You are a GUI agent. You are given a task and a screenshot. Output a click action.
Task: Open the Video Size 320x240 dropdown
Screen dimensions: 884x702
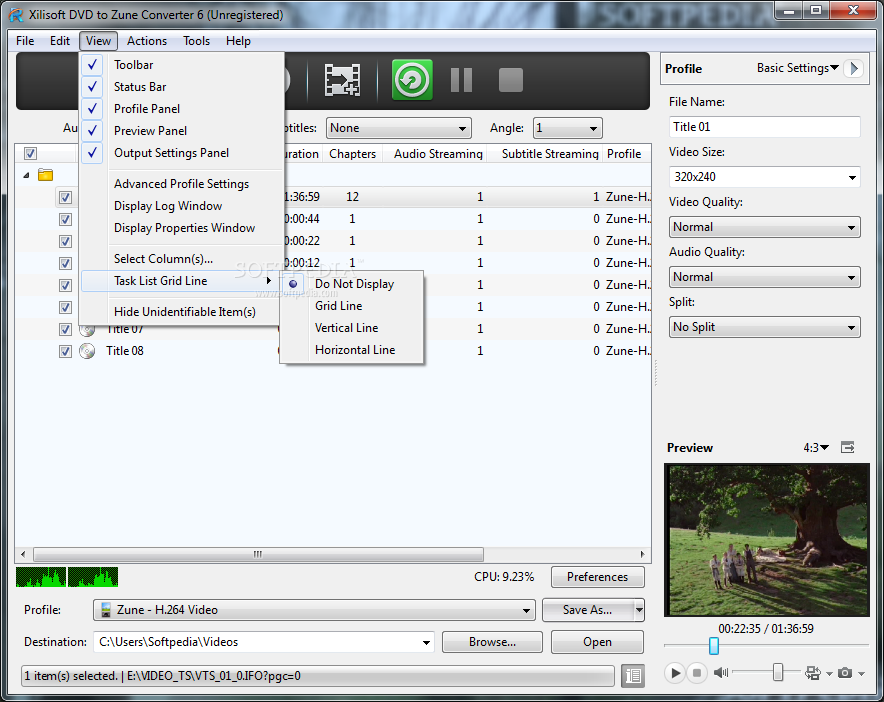764,177
